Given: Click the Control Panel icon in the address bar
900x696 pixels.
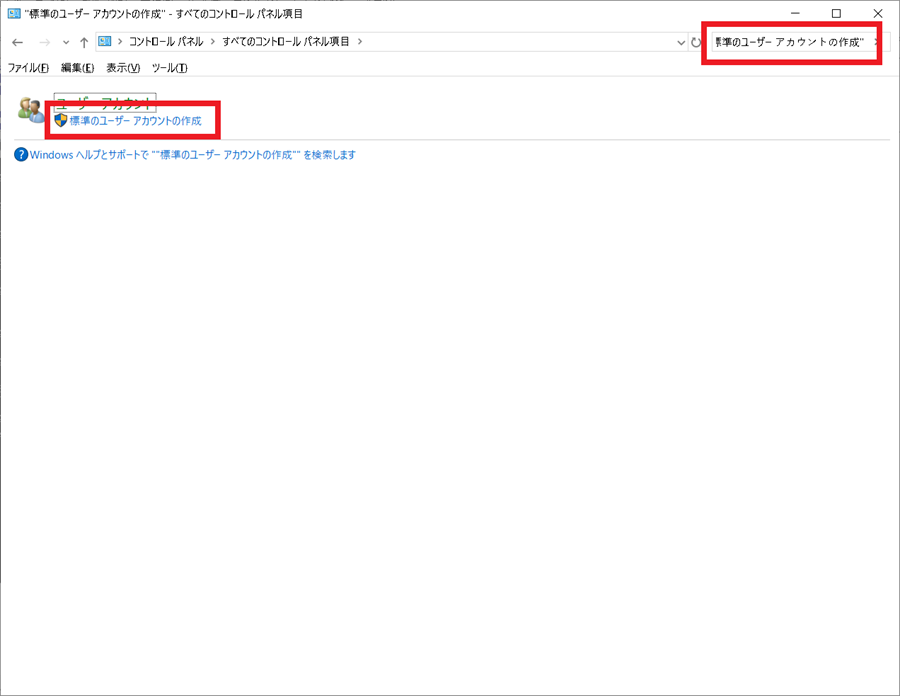Looking at the screenshot, I should pos(104,42).
